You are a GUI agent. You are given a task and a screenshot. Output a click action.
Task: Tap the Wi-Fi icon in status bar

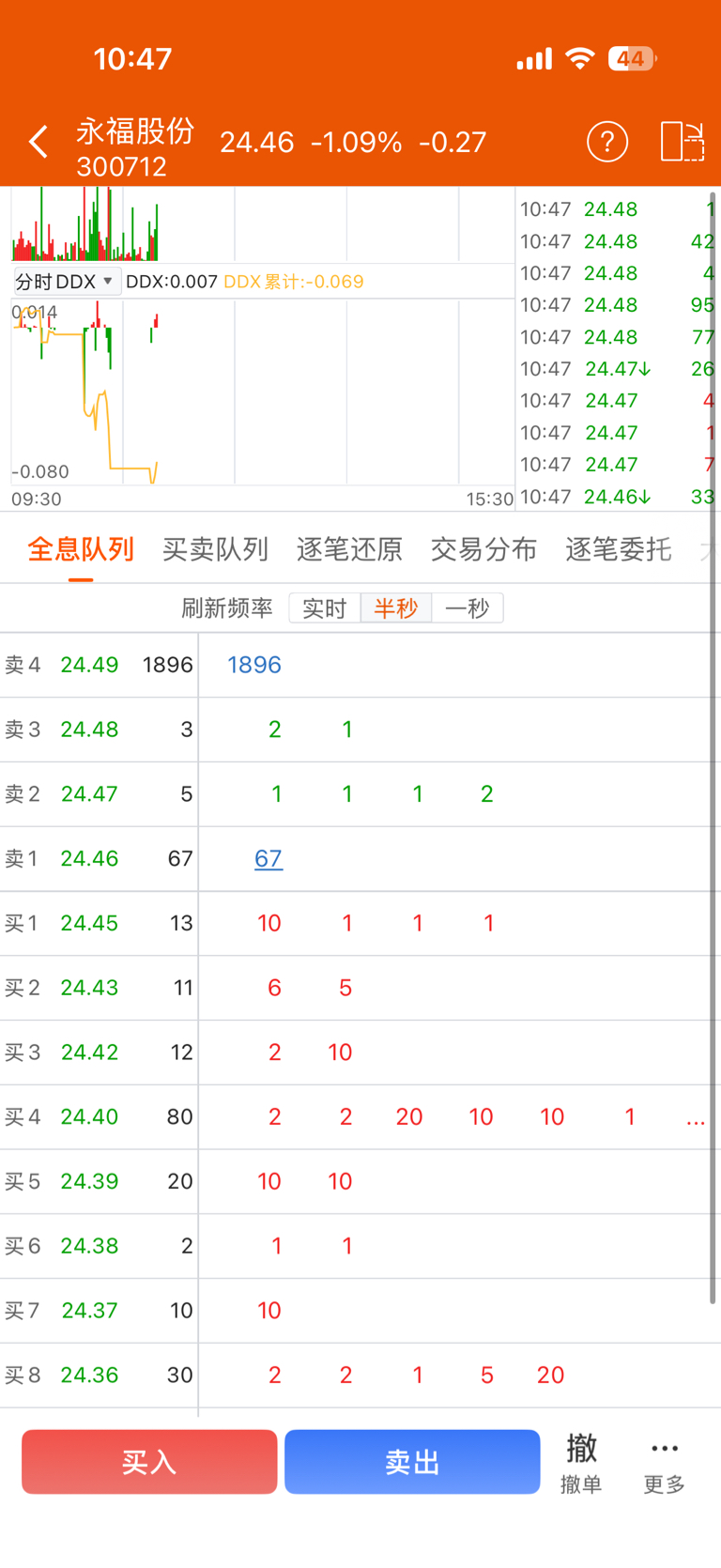point(581,59)
